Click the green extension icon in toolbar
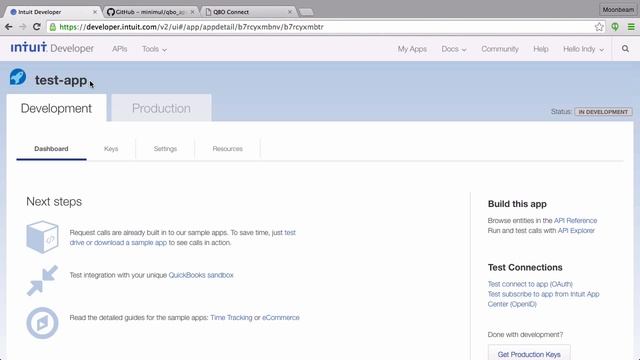The width and height of the screenshot is (640, 360). [x=615, y=27]
